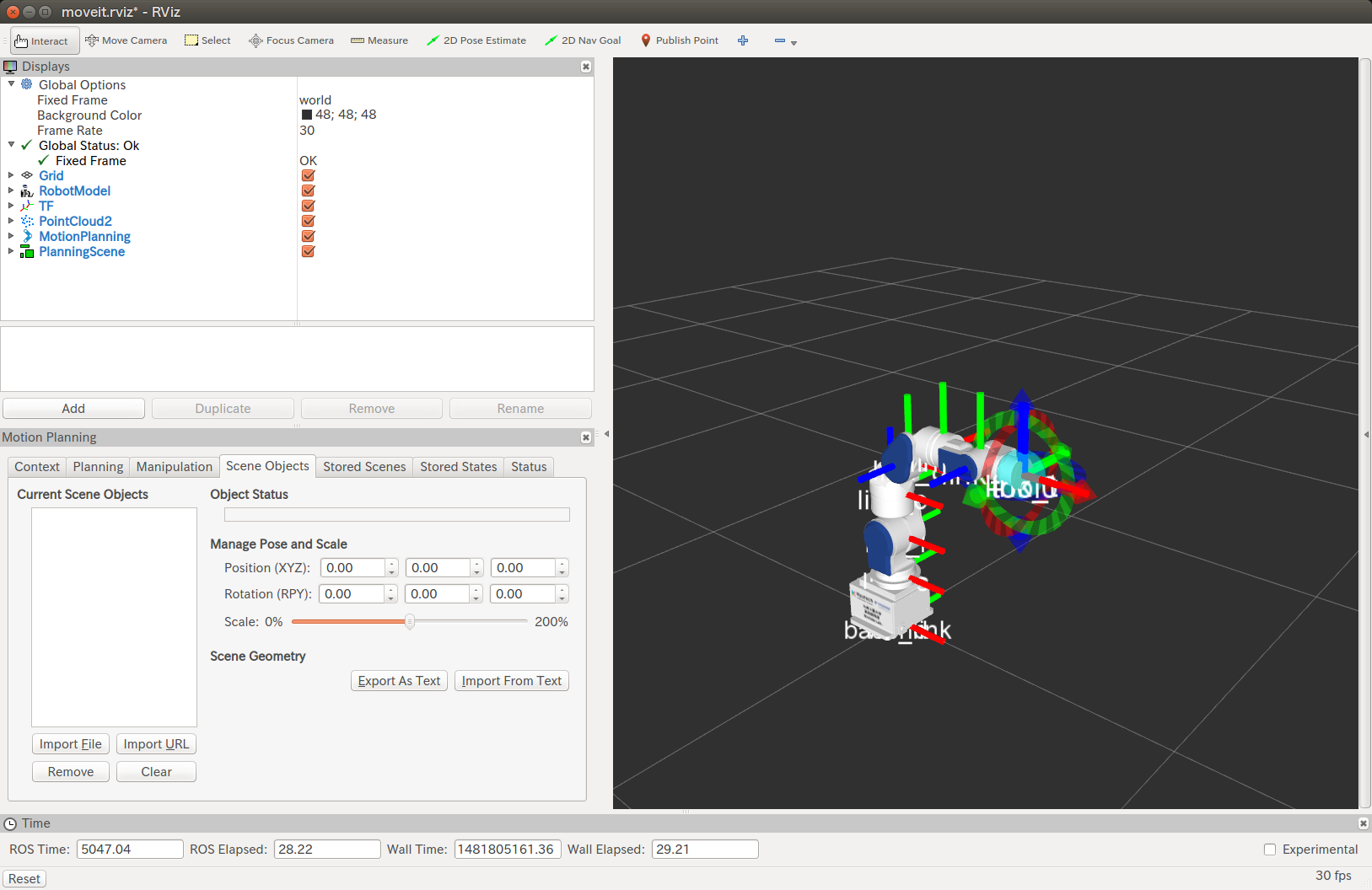This screenshot has width=1372, height=890.
Task: Expand the TF tree node
Action: [x=11, y=206]
